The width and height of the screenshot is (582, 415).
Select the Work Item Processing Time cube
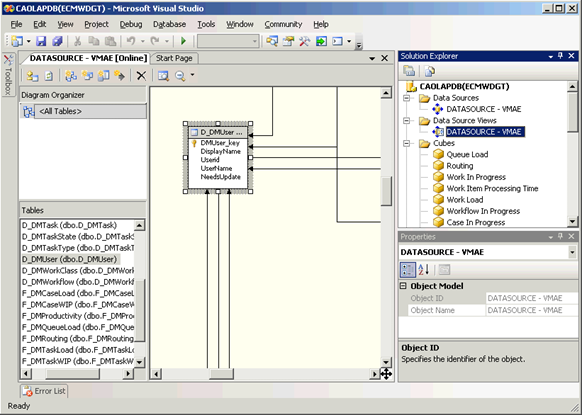[492, 189]
